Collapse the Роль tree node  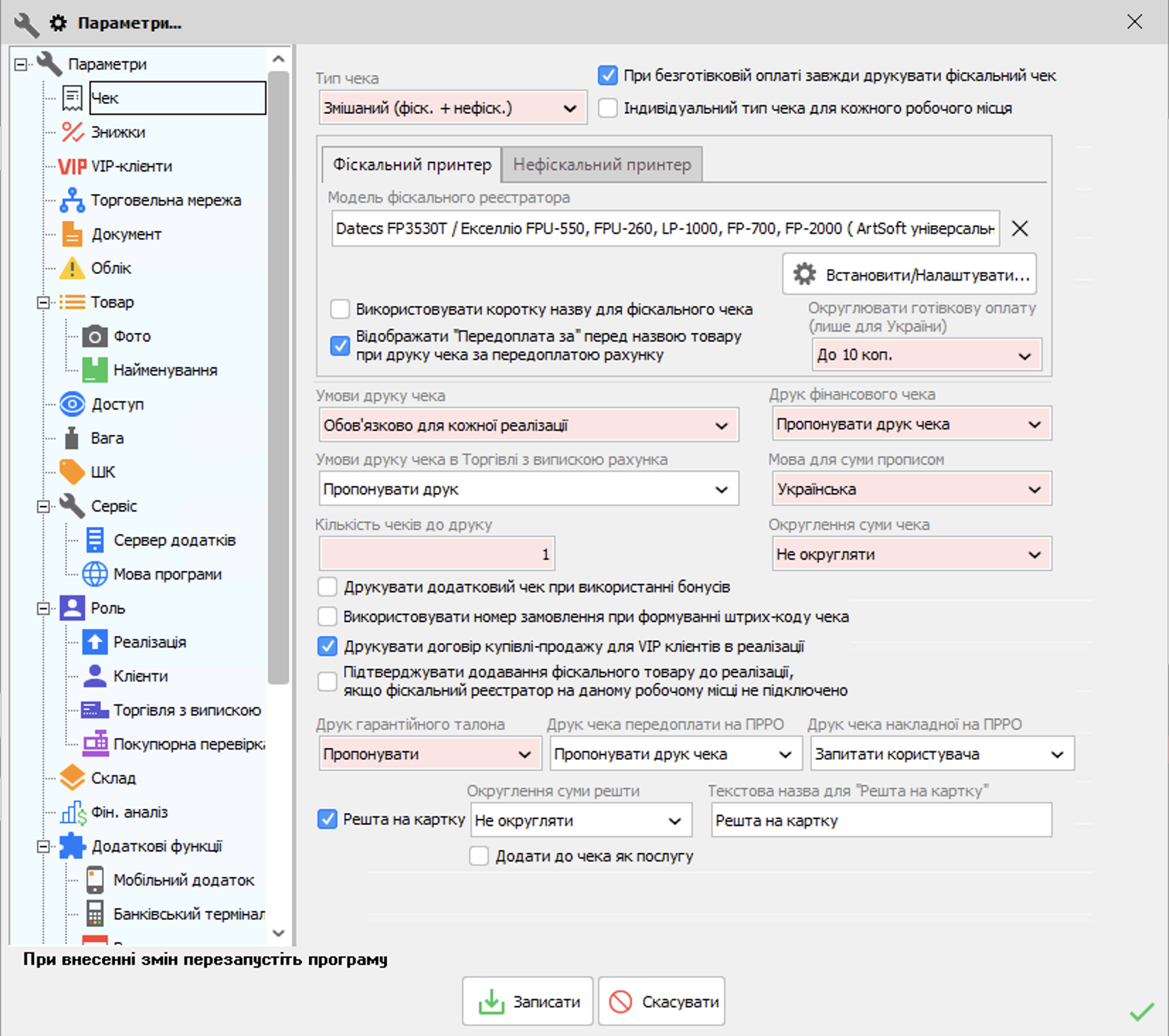pos(43,608)
